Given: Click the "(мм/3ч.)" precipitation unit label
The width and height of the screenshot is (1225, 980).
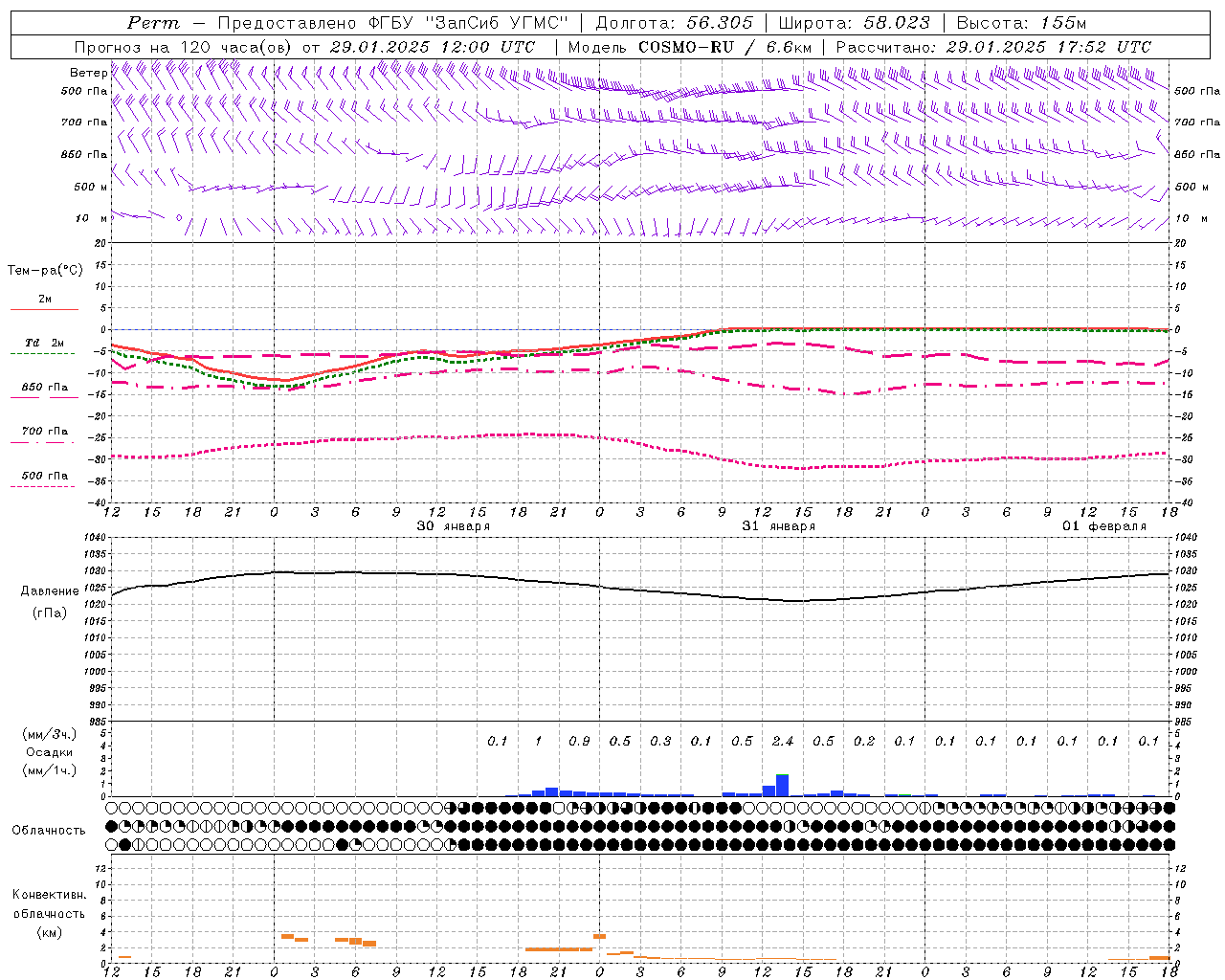Looking at the screenshot, I should coord(50,734).
